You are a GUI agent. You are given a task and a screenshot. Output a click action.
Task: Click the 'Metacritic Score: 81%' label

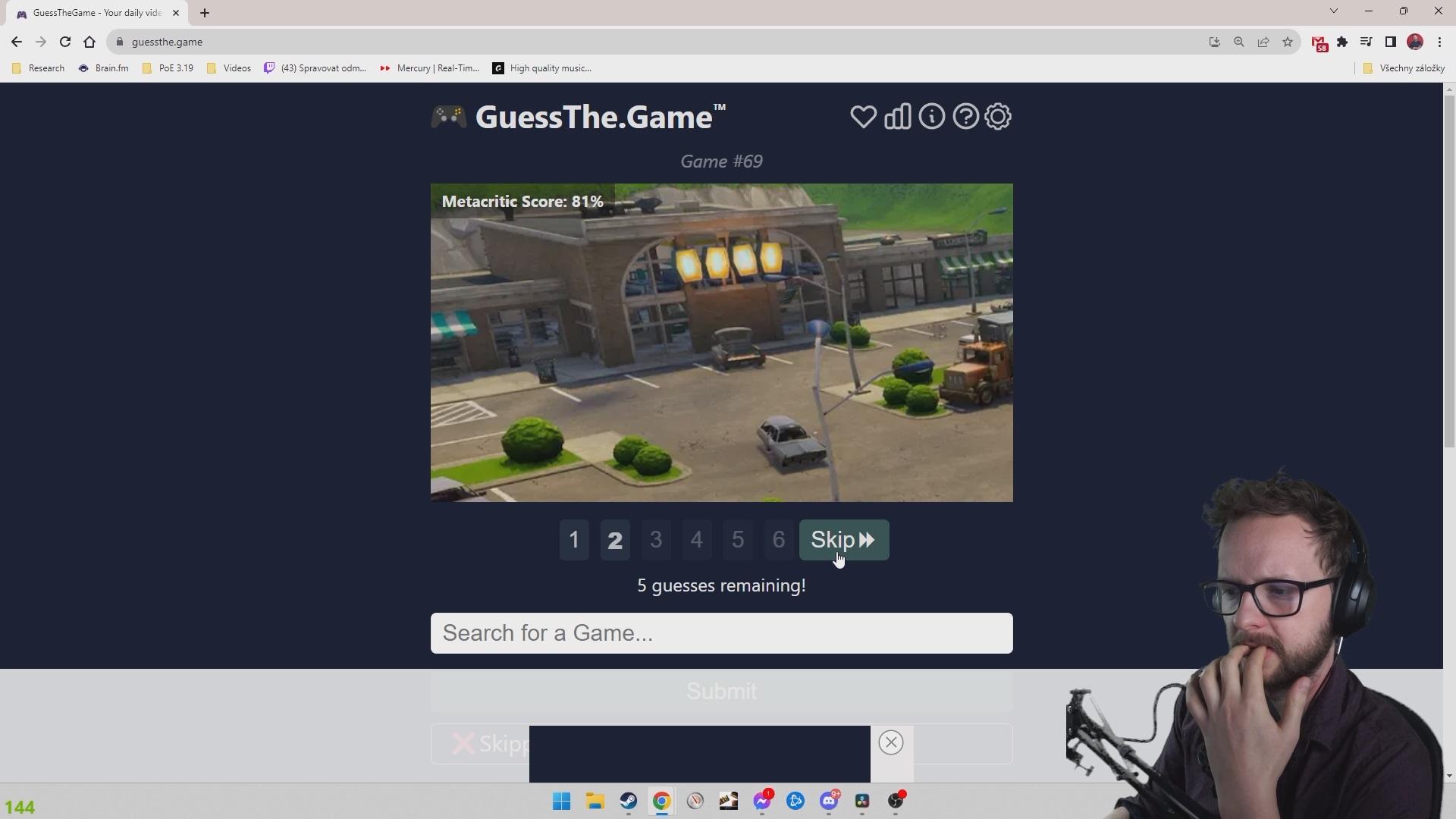[x=522, y=202]
